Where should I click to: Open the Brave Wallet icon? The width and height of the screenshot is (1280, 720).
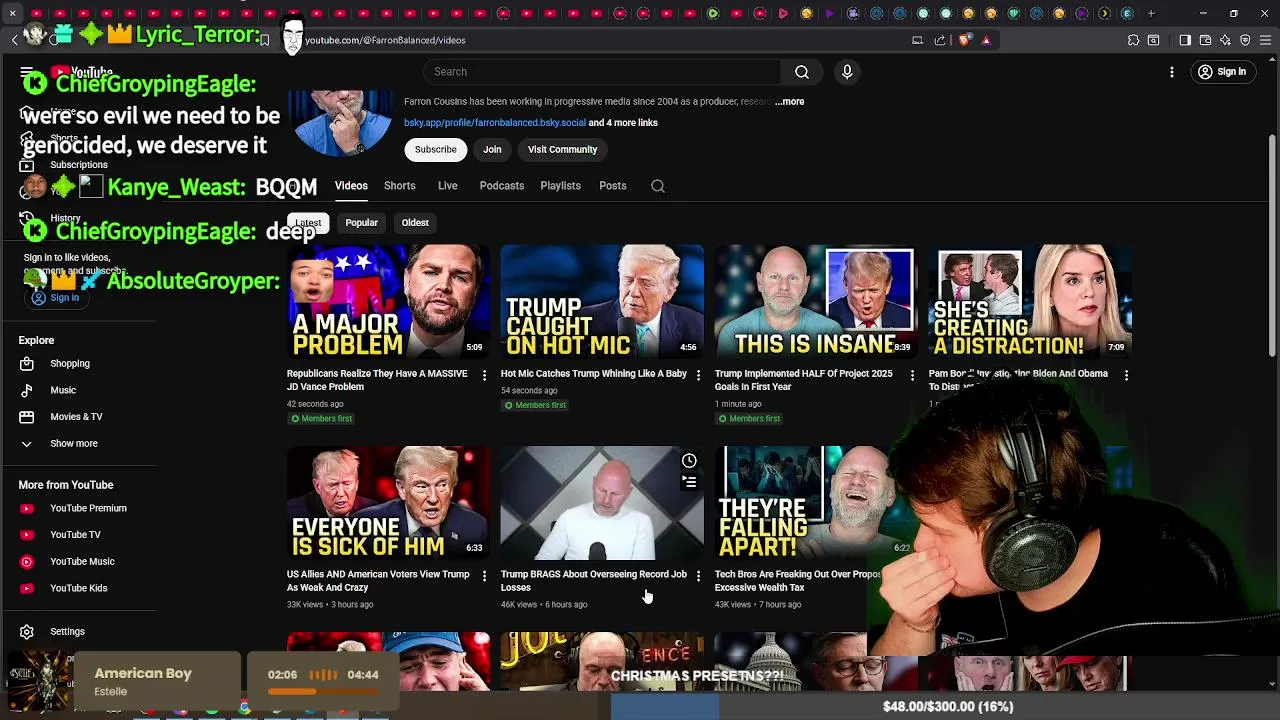(x=1205, y=40)
